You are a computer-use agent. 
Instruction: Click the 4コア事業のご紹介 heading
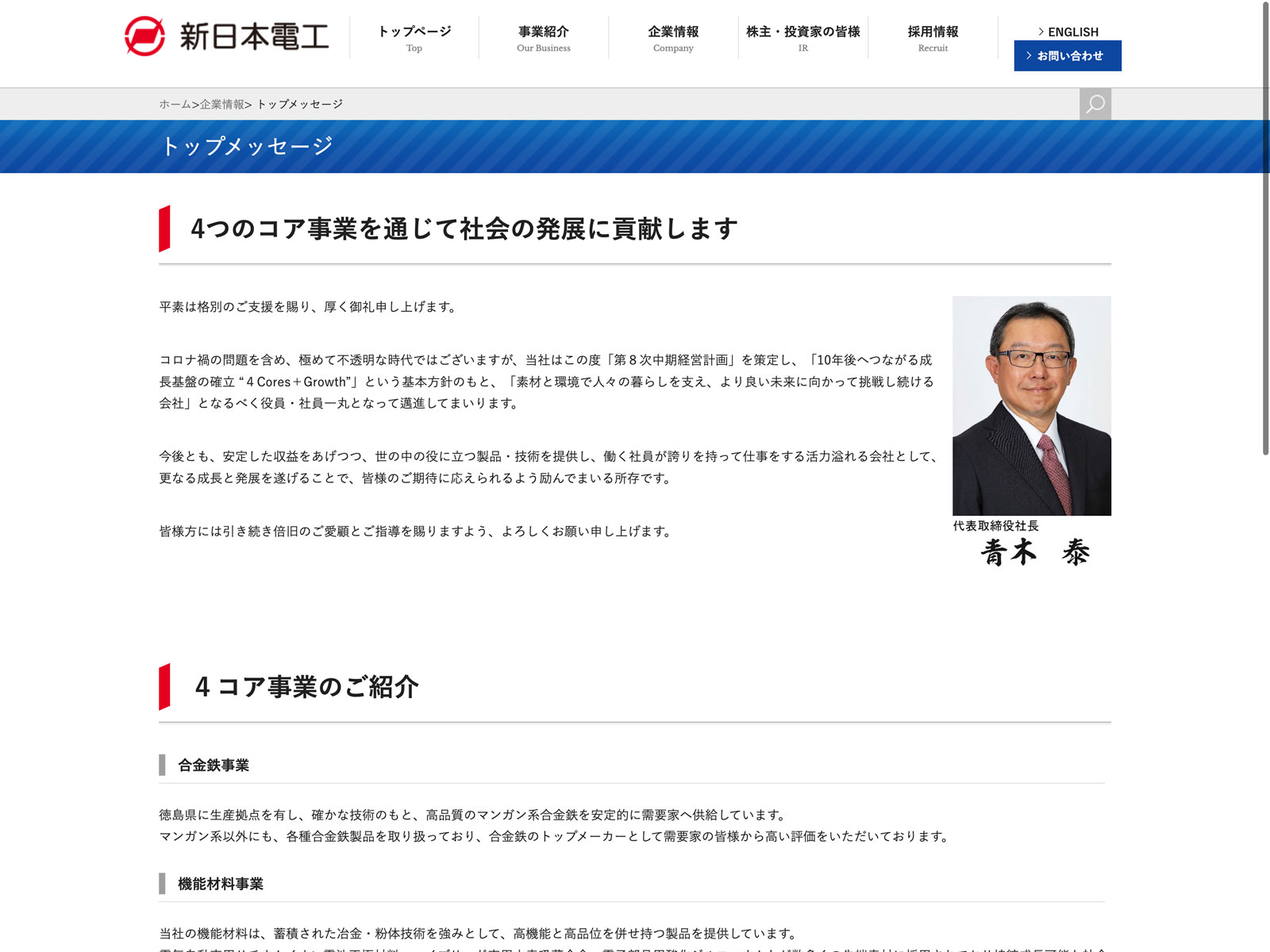point(306,686)
